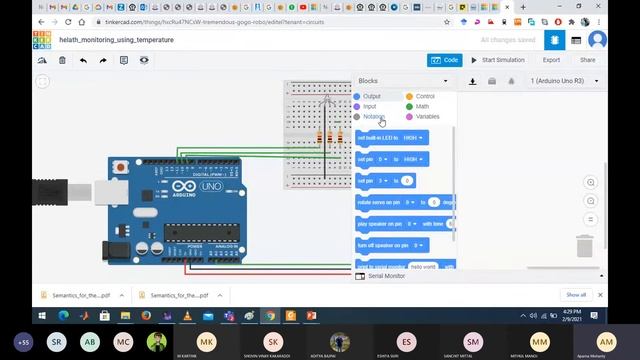Zoom in on the code workspace

[x=591, y=182]
